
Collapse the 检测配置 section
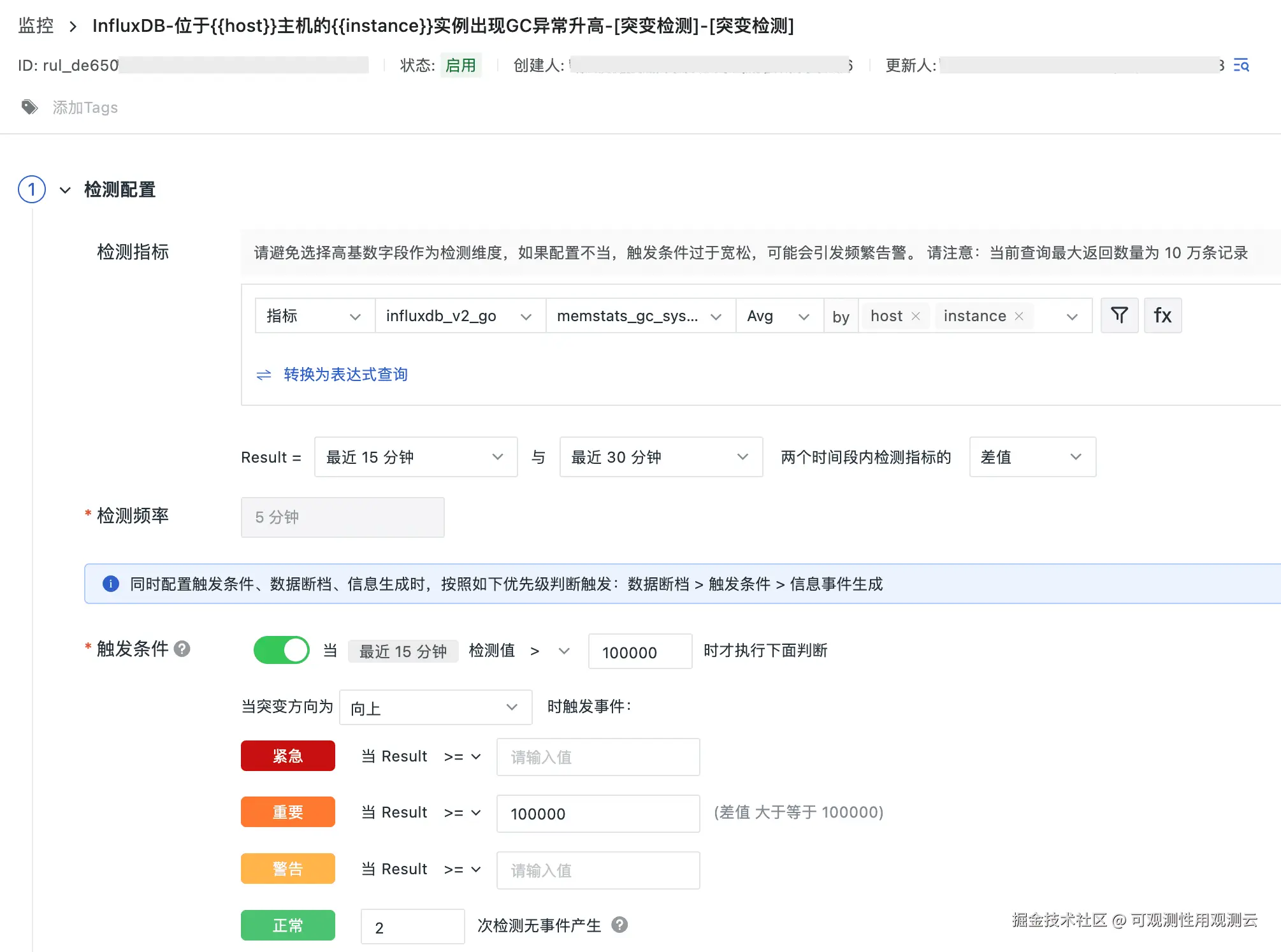tap(65, 190)
